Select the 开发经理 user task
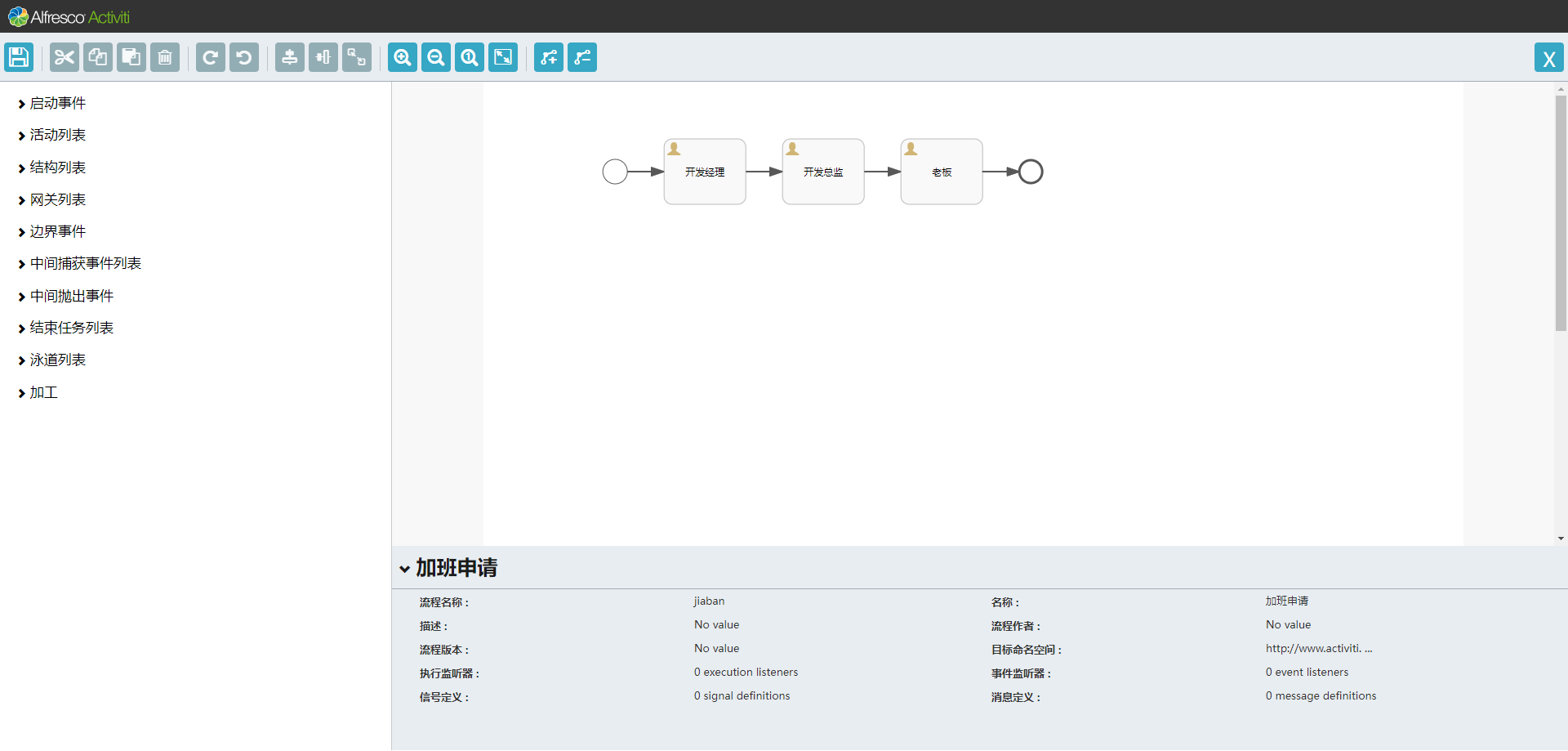 pos(705,172)
